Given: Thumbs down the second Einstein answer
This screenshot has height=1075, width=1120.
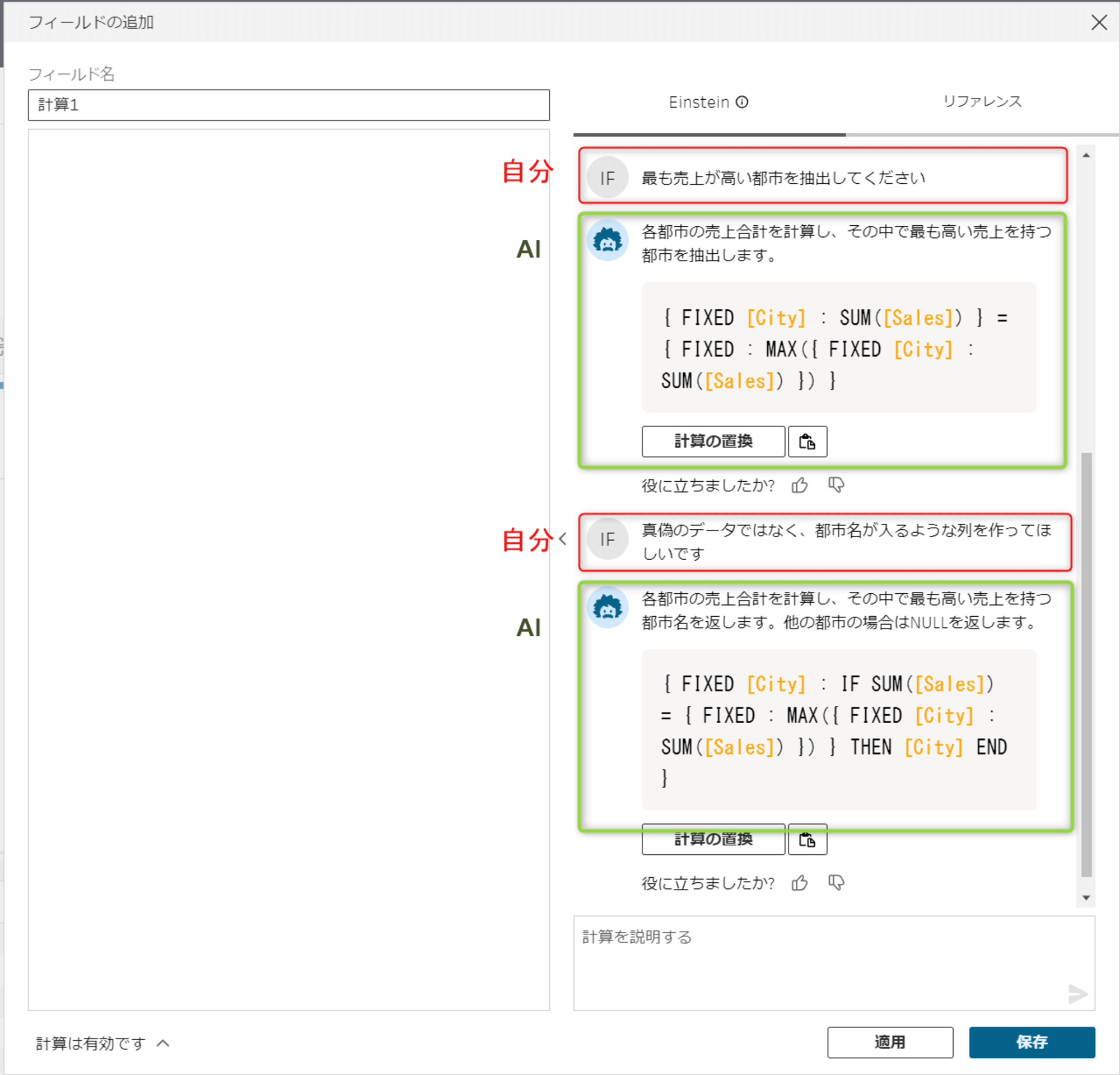Looking at the screenshot, I should point(836,883).
